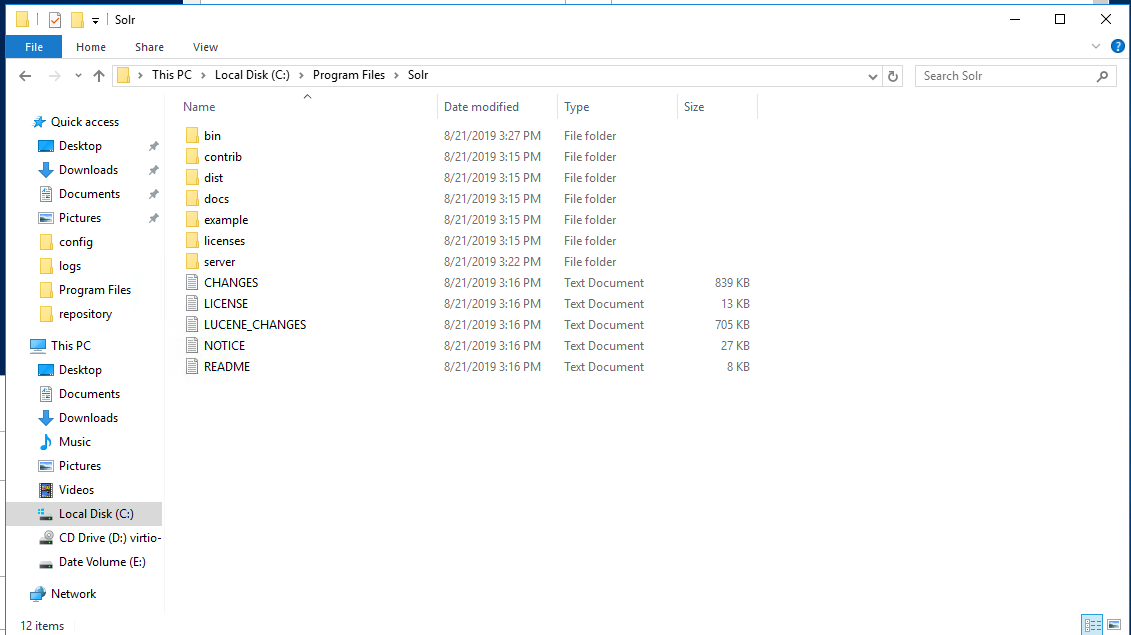Select the bin folder icon
This screenshot has width=1131, height=635.
193,136
